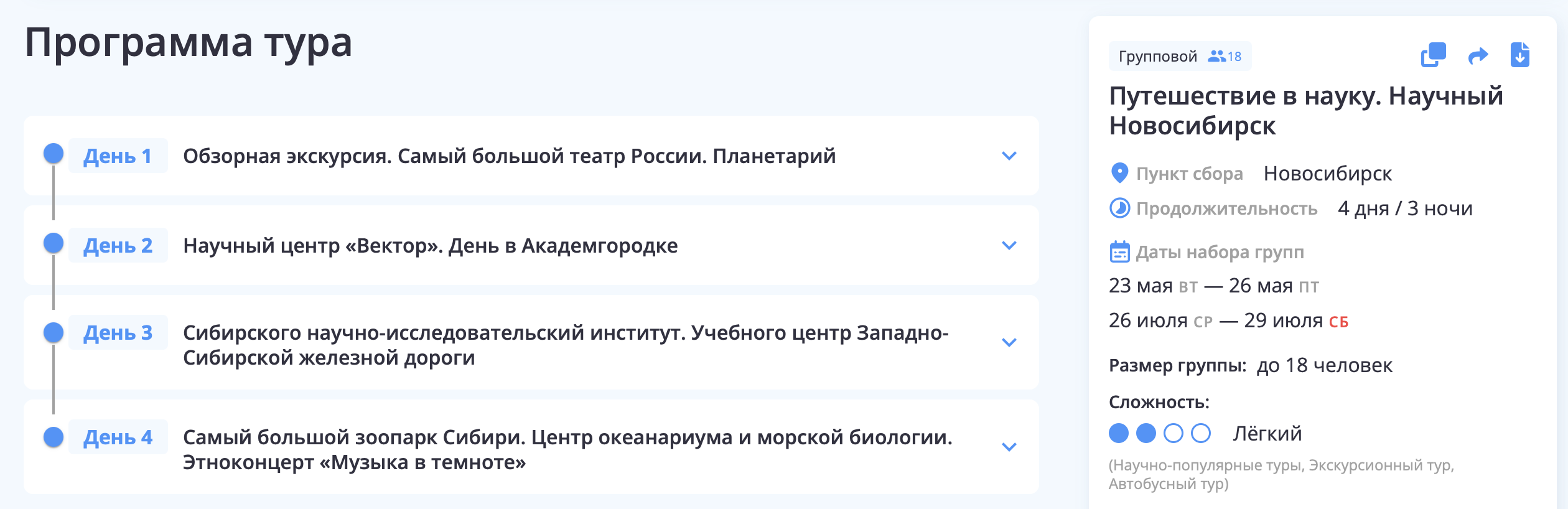The width and height of the screenshot is (1568, 509).
Task: Select the 26 июля — 29 июля date range
Action: click(1228, 320)
